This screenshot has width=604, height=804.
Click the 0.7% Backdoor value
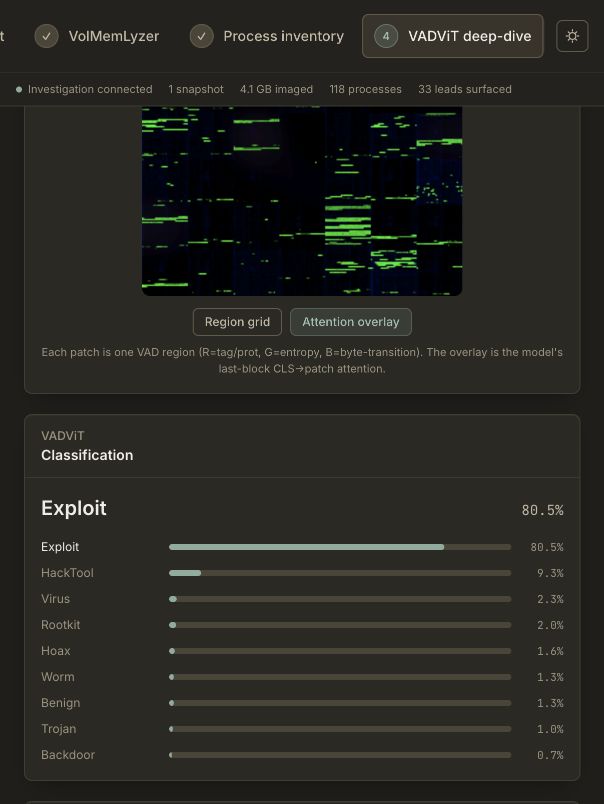tap(550, 755)
